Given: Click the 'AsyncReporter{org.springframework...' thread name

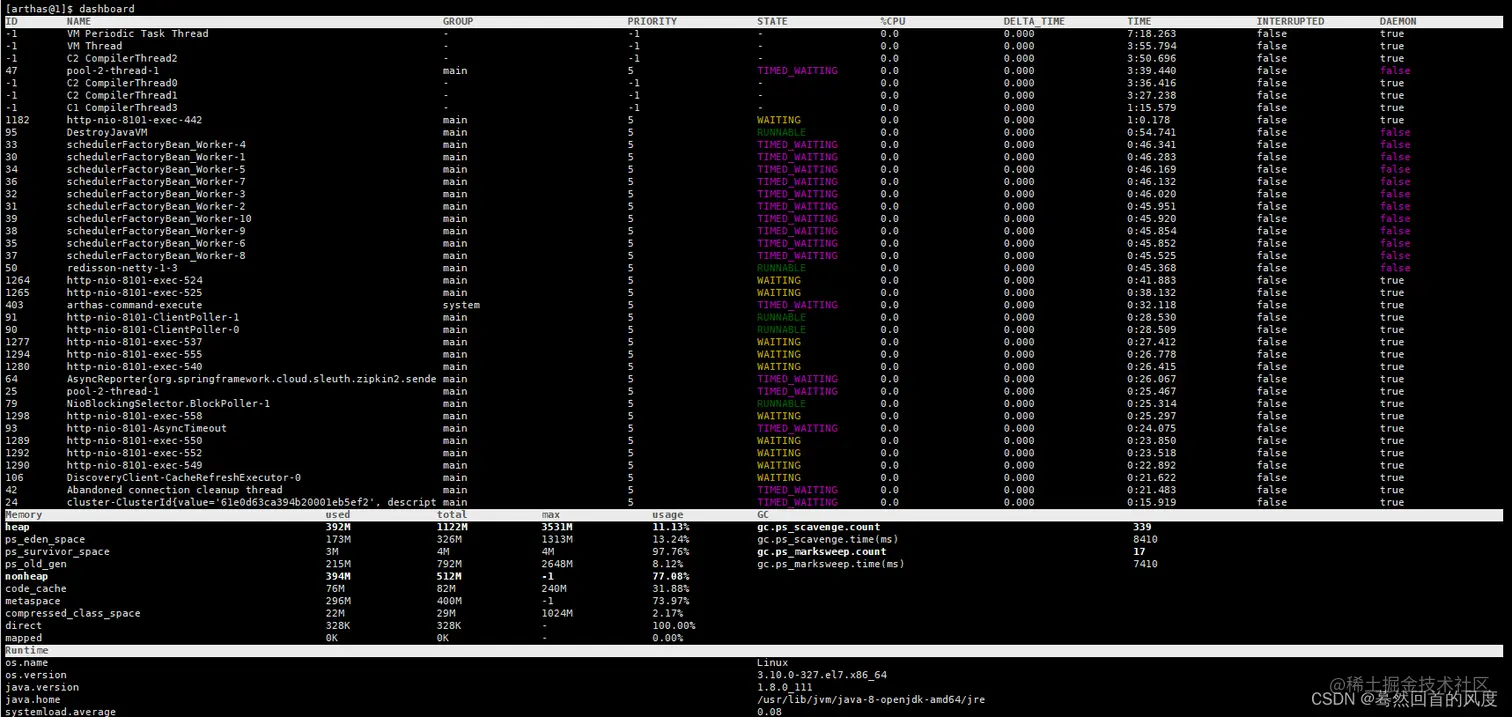Looking at the screenshot, I should [x=251, y=379].
